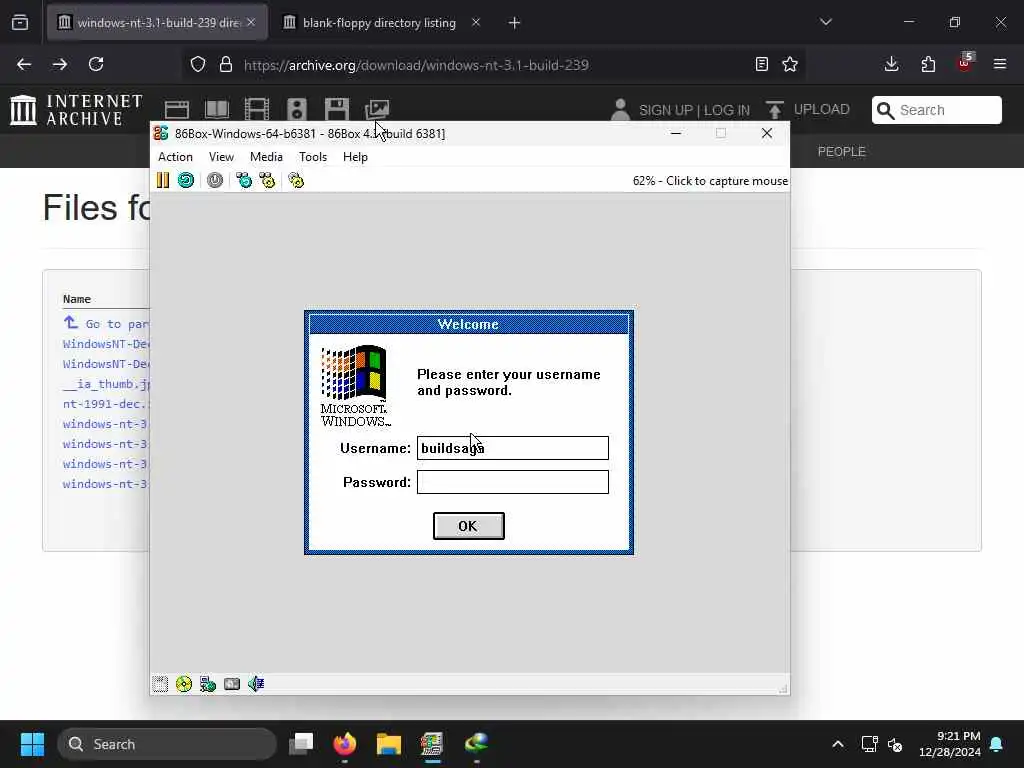This screenshot has width=1024, height=768.
Task: Click the Firefox address bar URL
Action: 416,65
